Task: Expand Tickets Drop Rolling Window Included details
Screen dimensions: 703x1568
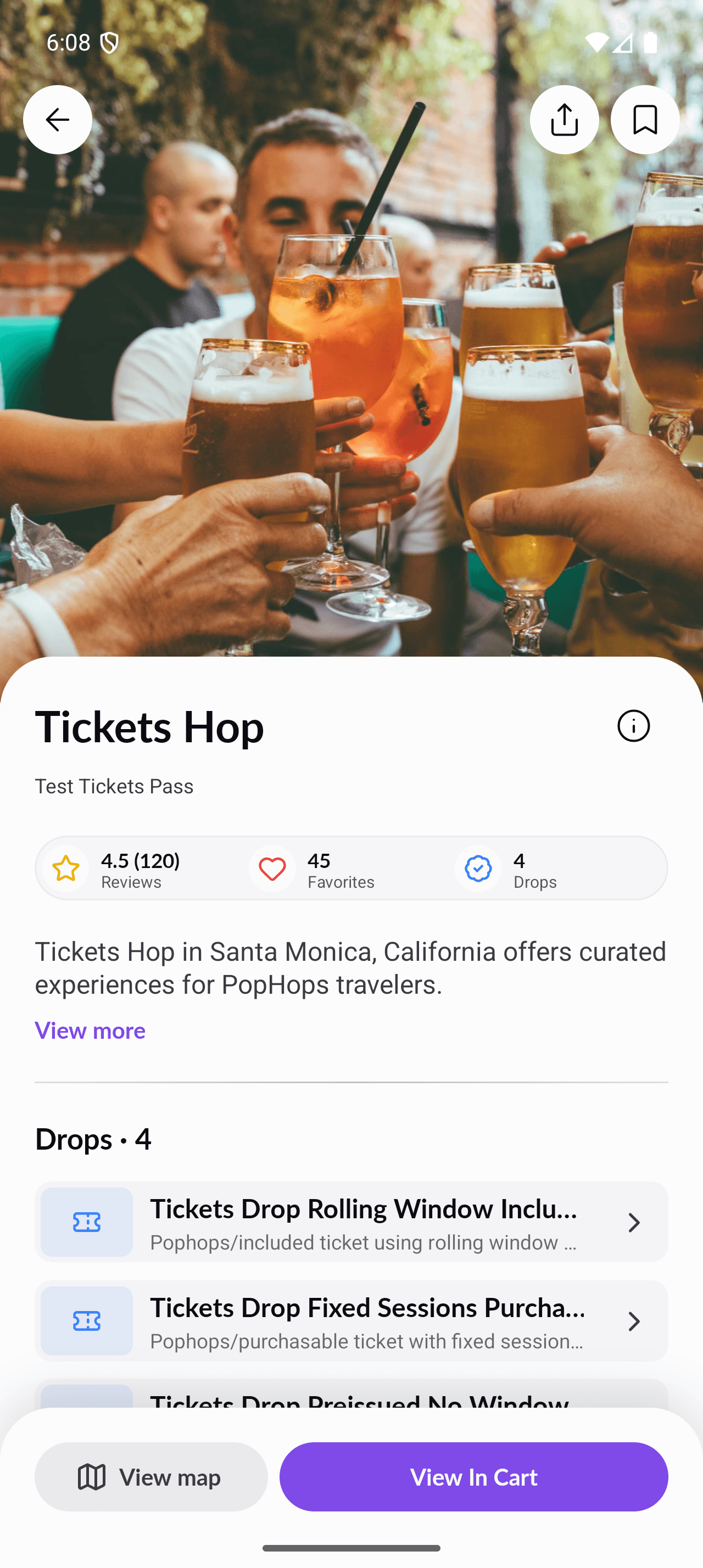Action: pyautogui.click(x=352, y=1222)
